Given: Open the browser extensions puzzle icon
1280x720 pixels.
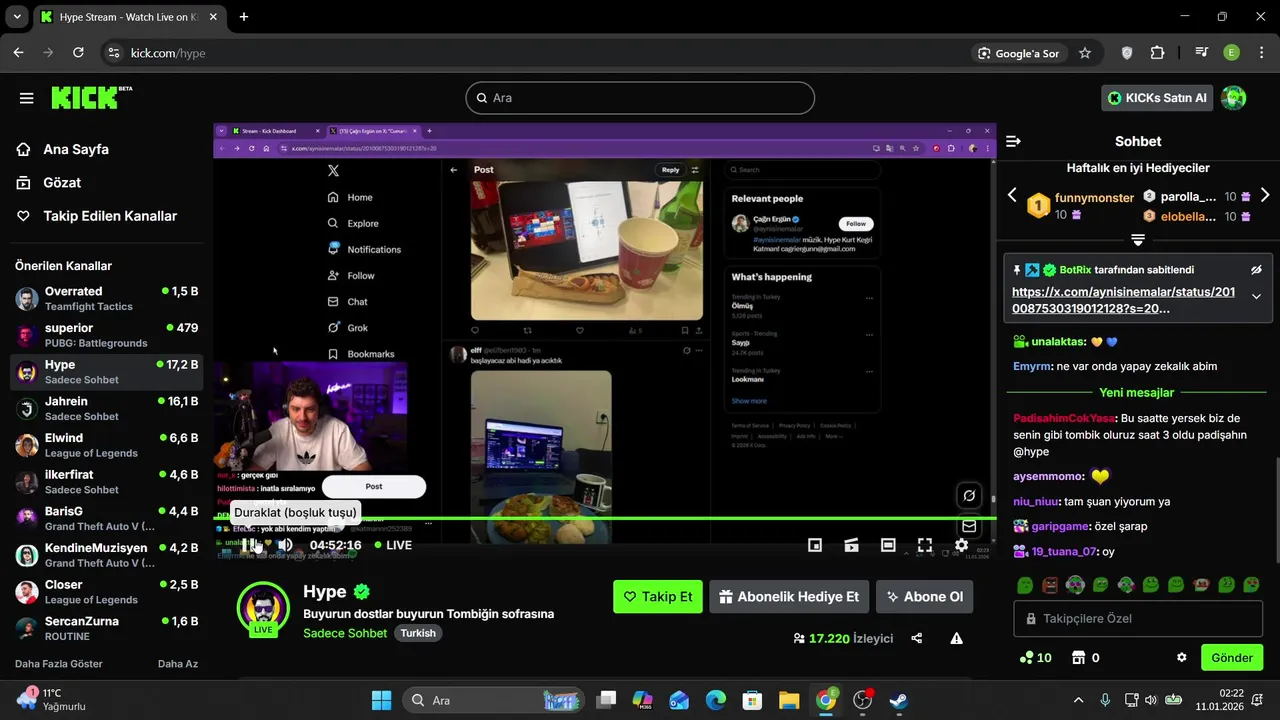Looking at the screenshot, I should [1158, 53].
